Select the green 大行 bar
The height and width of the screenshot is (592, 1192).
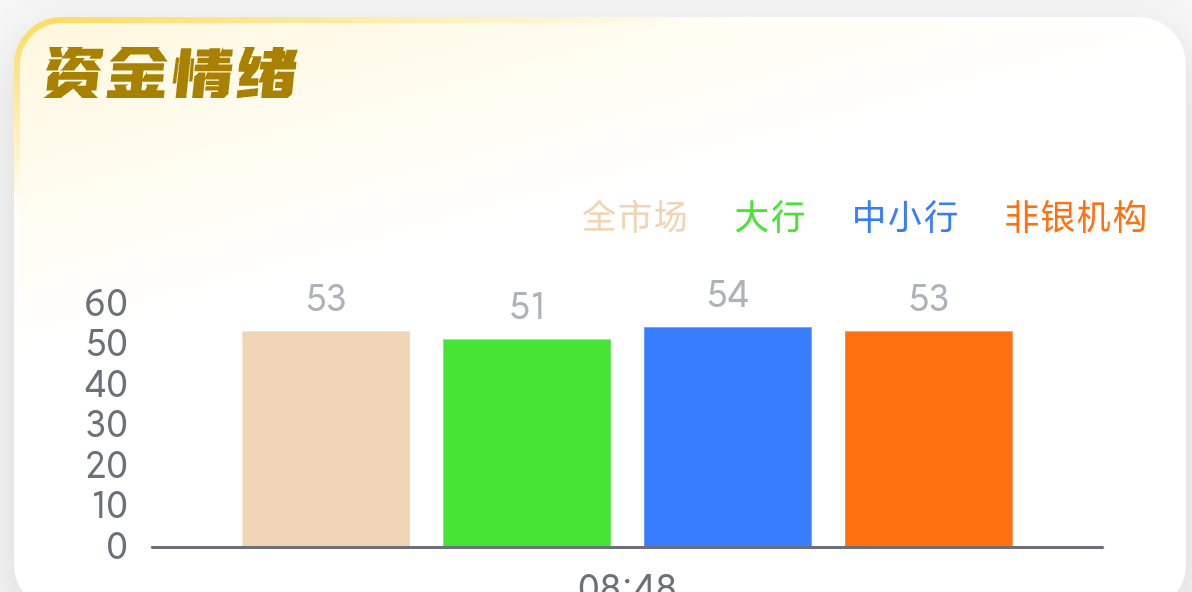pos(527,442)
